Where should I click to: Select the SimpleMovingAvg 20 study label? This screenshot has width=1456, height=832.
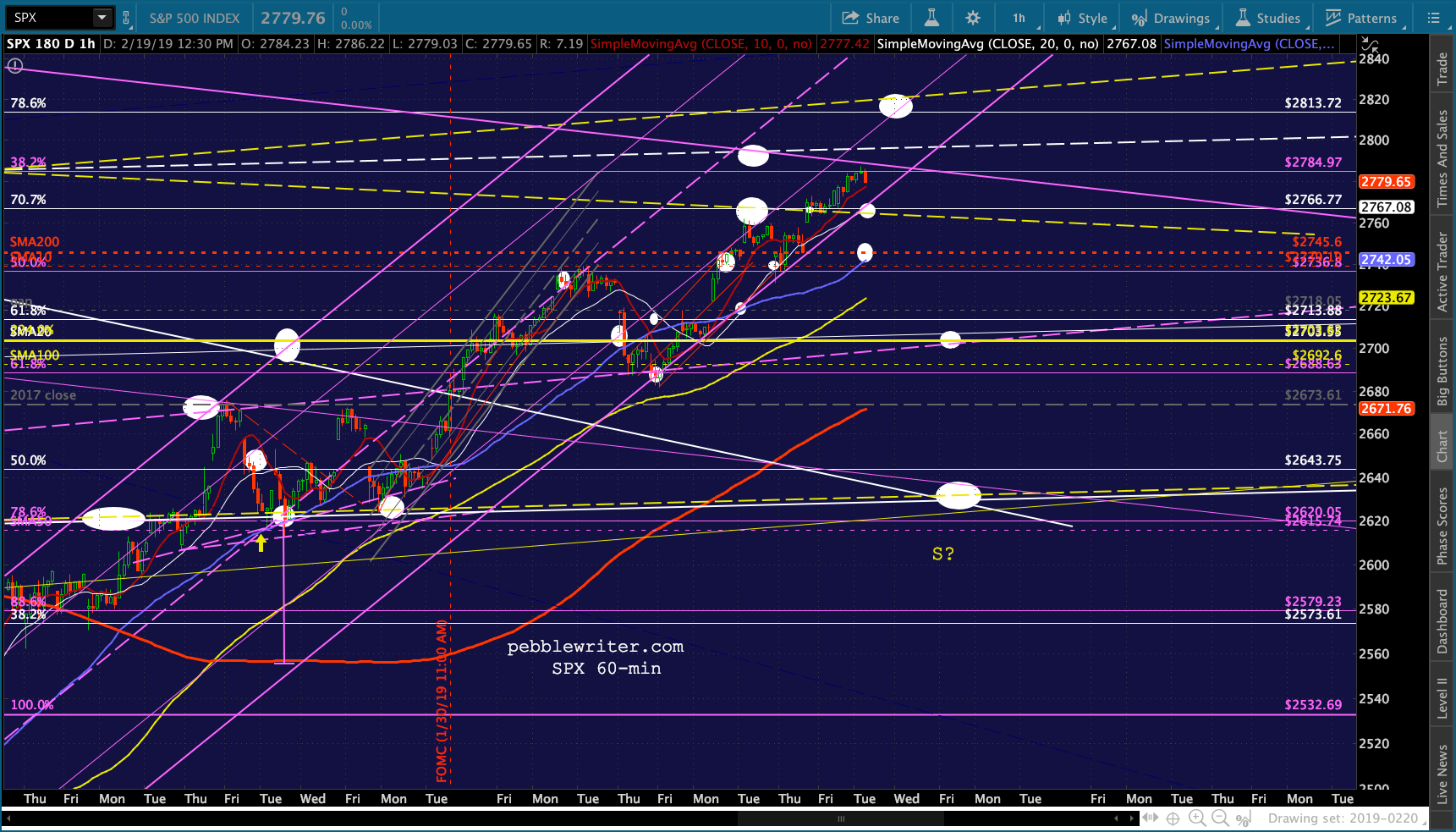pyautogui.click(x=988, y=44)
